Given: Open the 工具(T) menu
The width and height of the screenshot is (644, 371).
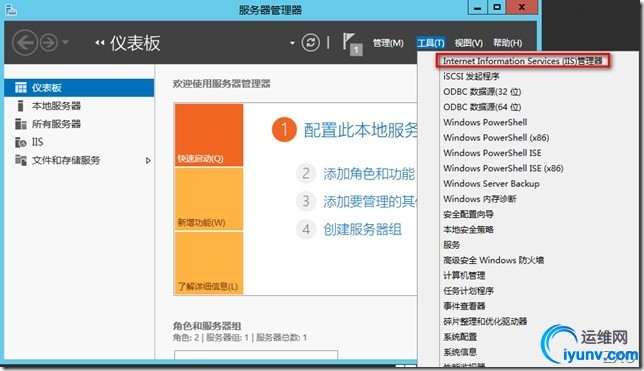Looking at the screenshot, I should point(430,43).
